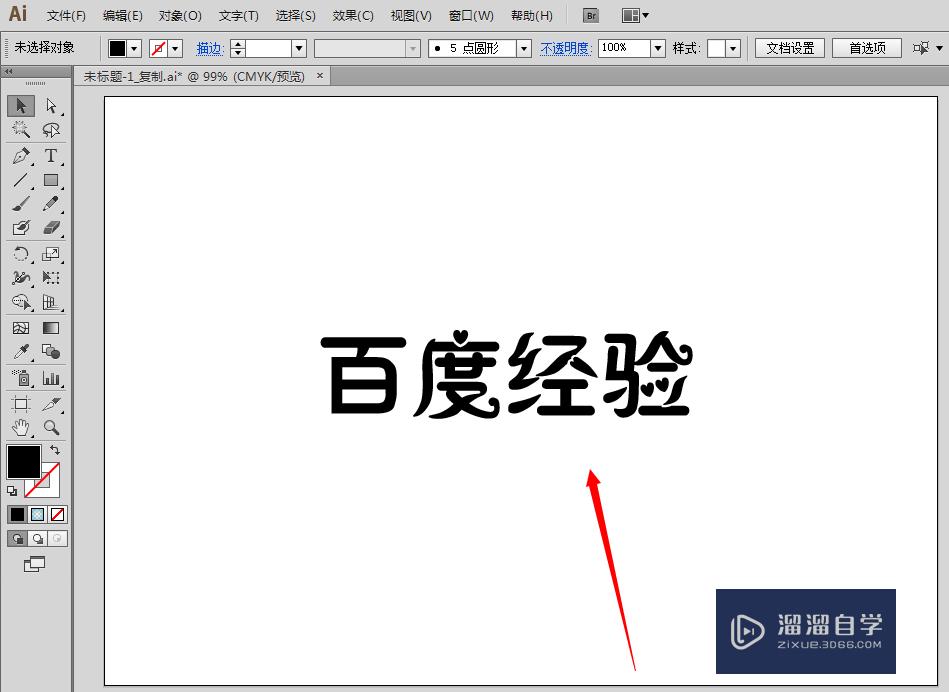
Task: Choose the Eraser tool
Action: [x=51, y=228]
